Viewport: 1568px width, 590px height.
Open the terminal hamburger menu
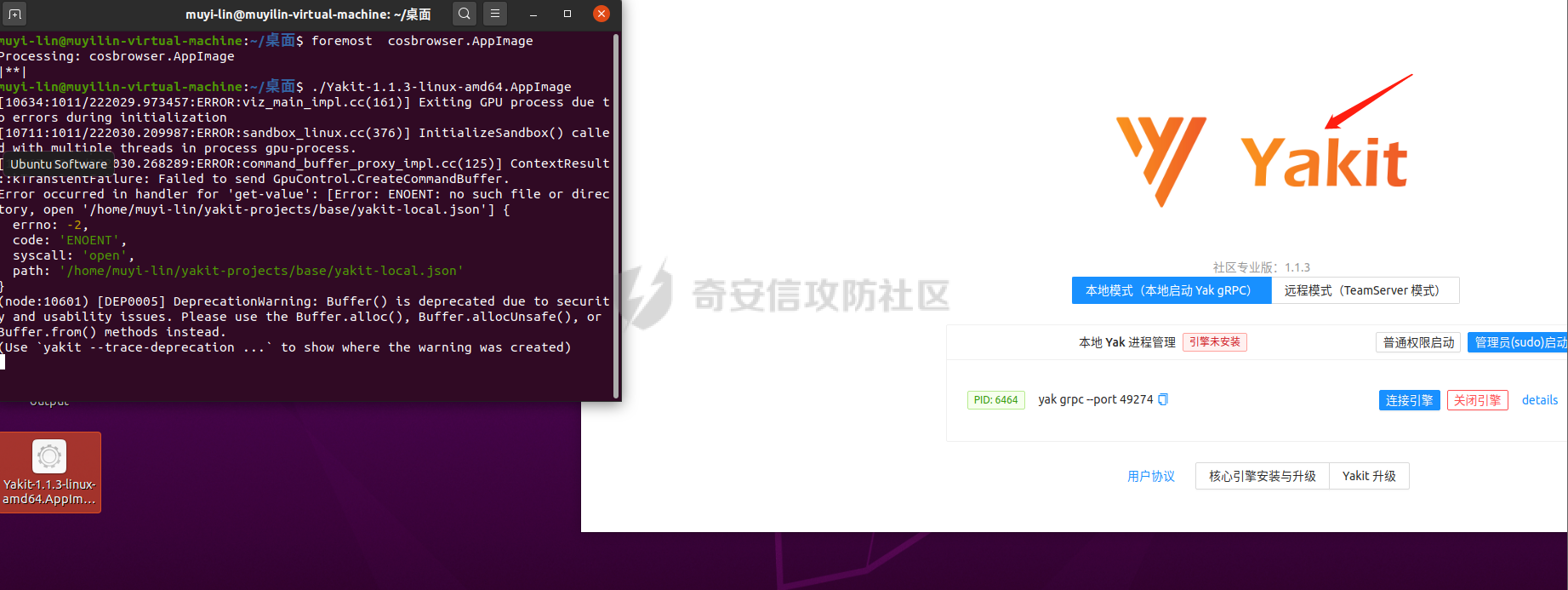pos(495,14)
